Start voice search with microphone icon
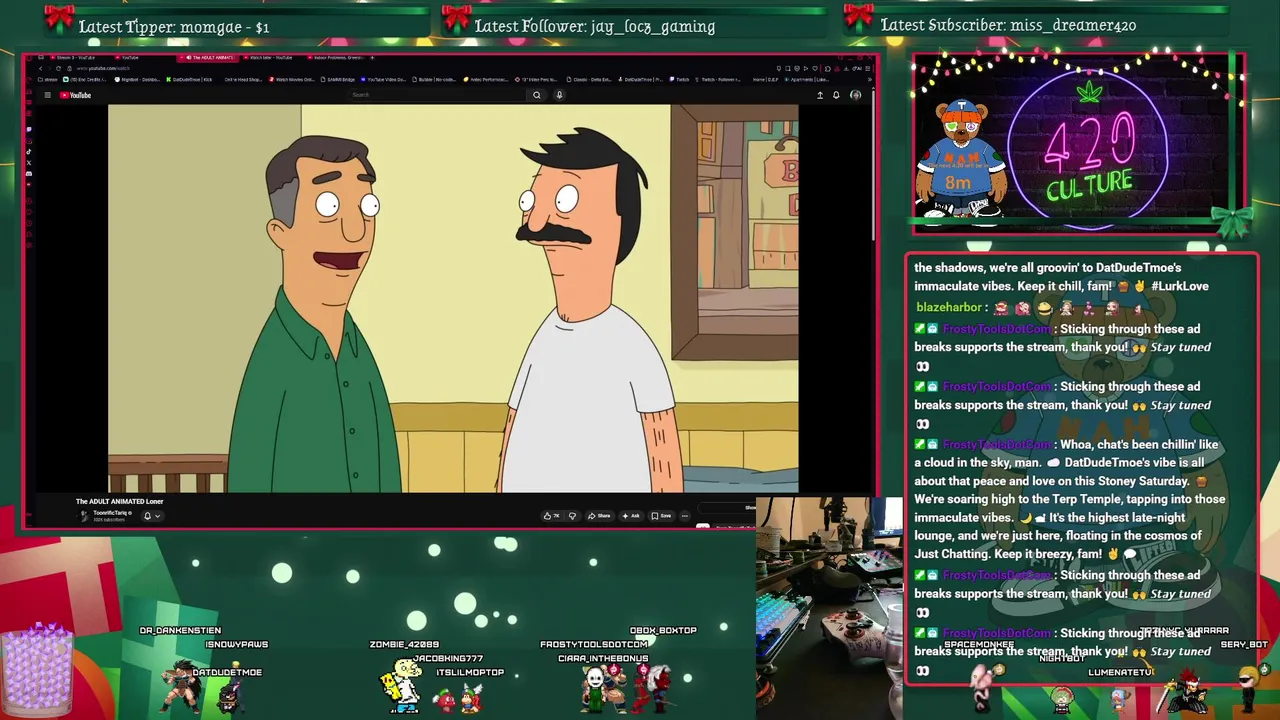Viewport: 1280px width, 720px height. [559, 95]
